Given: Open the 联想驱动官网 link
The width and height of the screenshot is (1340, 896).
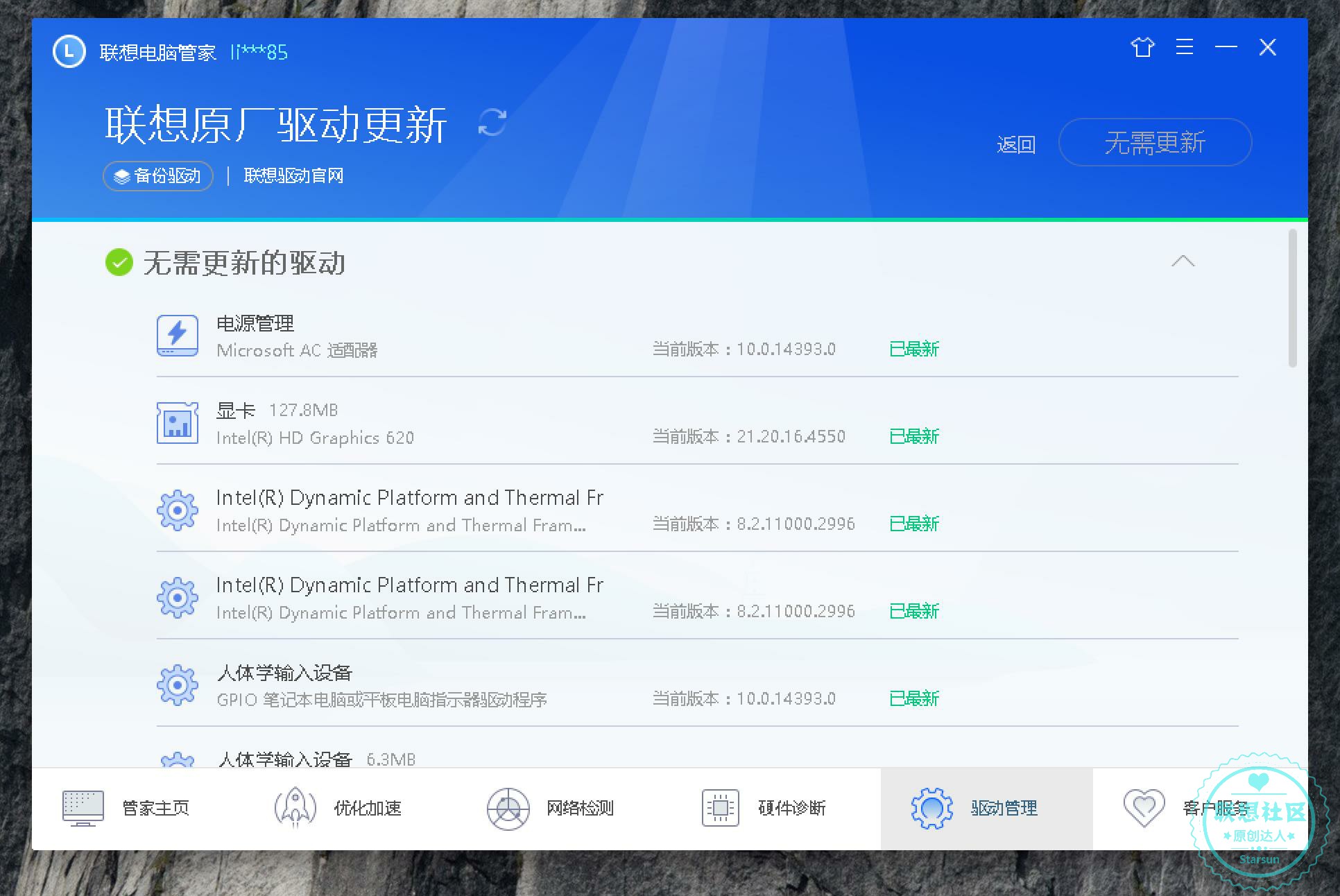Looking at the screenshot, I should point(293,176).
